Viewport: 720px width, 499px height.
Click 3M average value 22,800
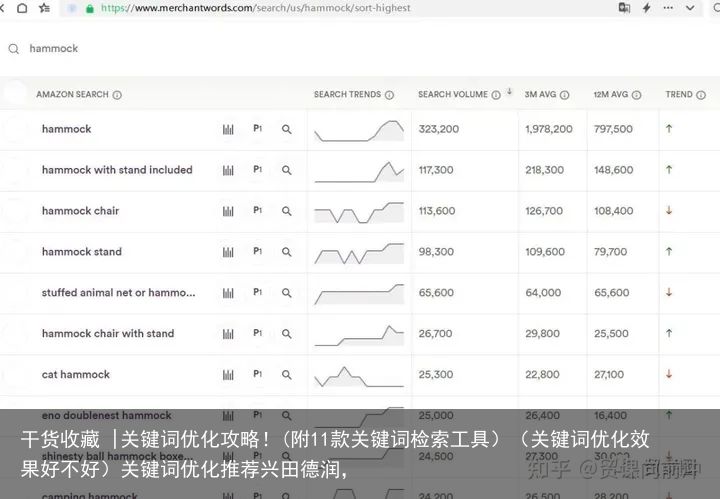point(542,375)
